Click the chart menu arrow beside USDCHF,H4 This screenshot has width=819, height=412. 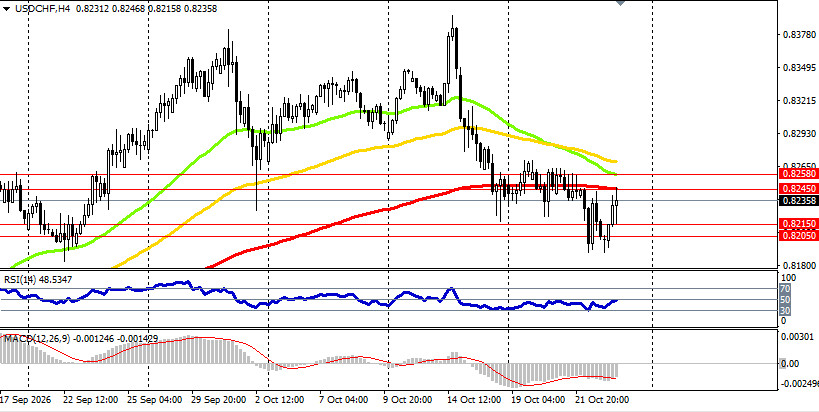click(x=5, y=9)
